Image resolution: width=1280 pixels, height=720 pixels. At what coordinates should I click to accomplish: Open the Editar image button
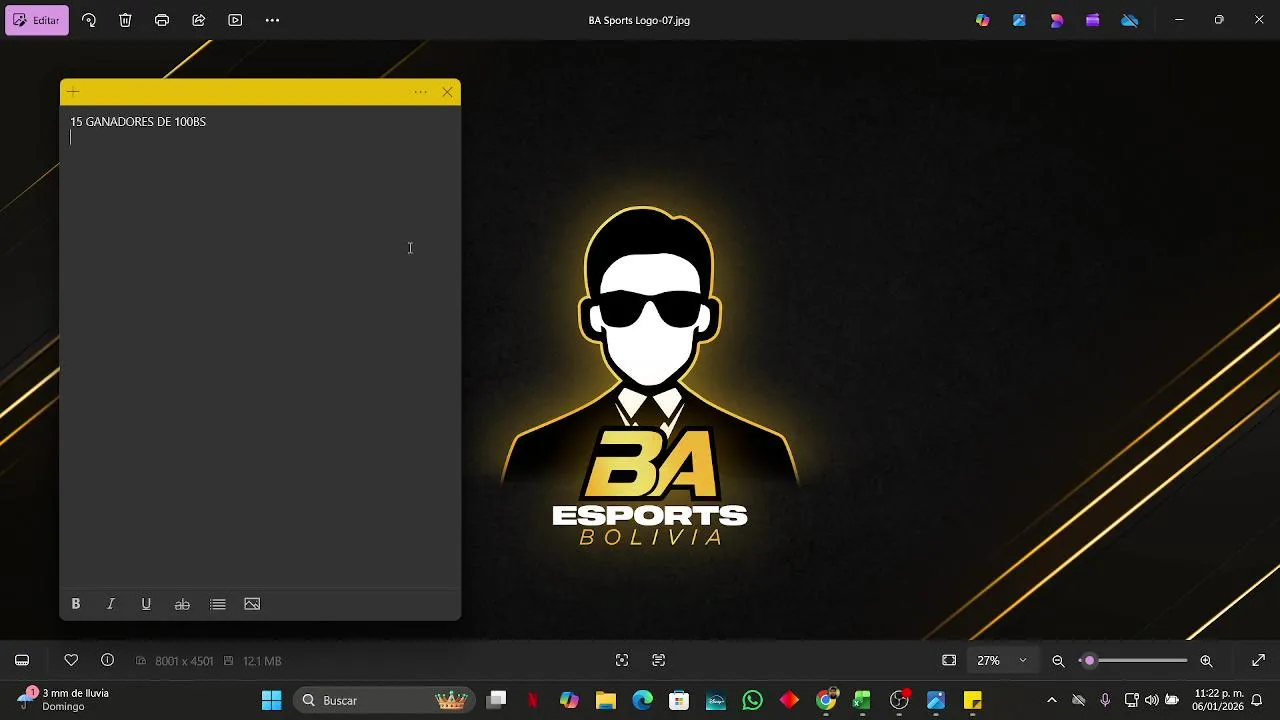click(x=37, y=20)
